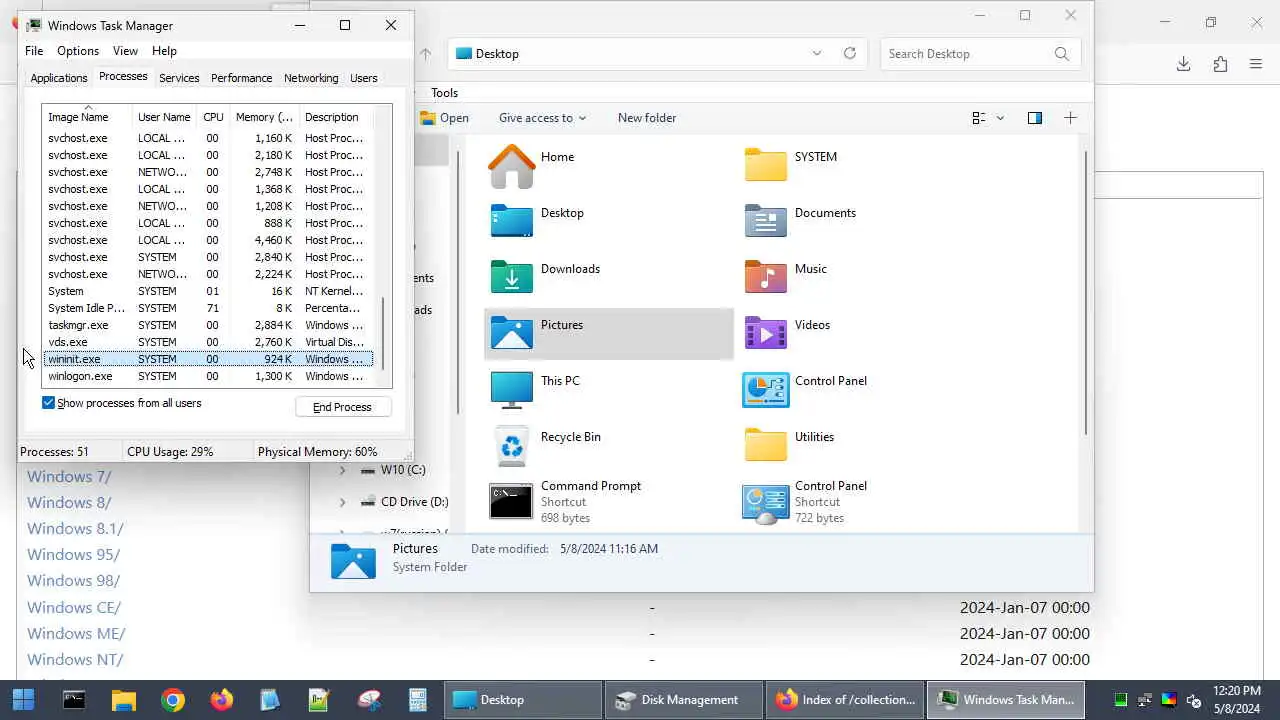Toggle the preview pane icon in Explorer toolbar
The width and height of the screenshot is (1280, 720).
[x=1034, y=118]
